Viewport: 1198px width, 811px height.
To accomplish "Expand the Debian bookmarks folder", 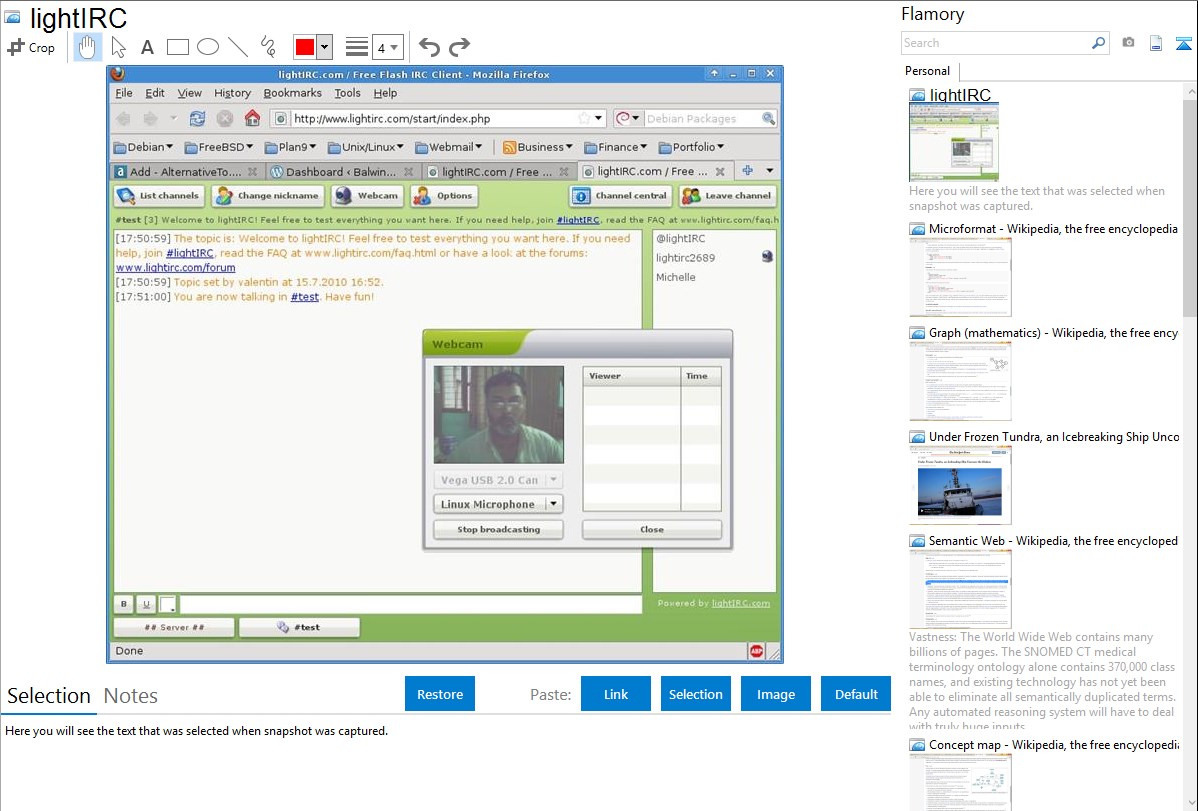I will 144,147.
